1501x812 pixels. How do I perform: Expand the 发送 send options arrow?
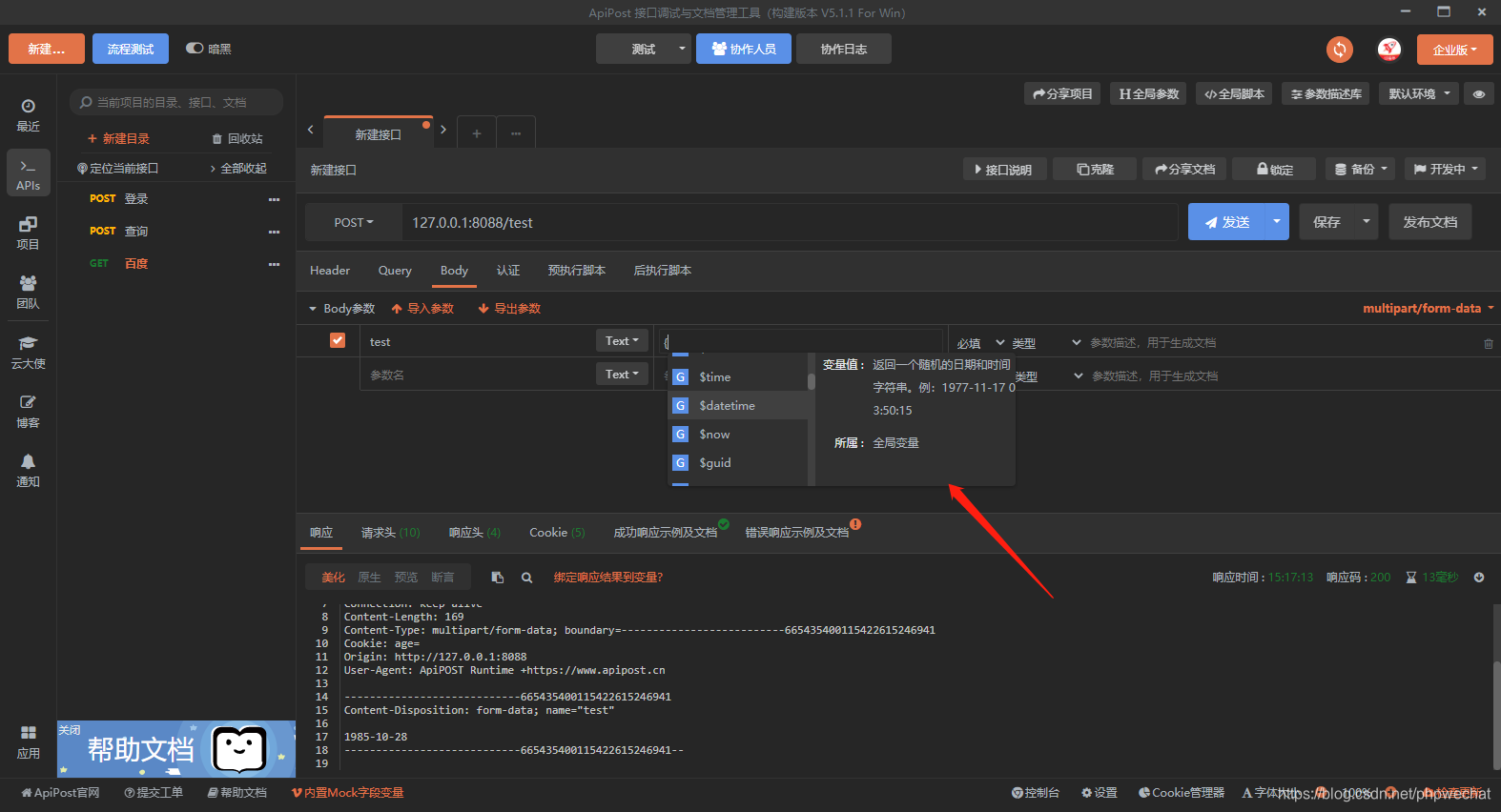pyautogui.click(x=1277, y=221)
